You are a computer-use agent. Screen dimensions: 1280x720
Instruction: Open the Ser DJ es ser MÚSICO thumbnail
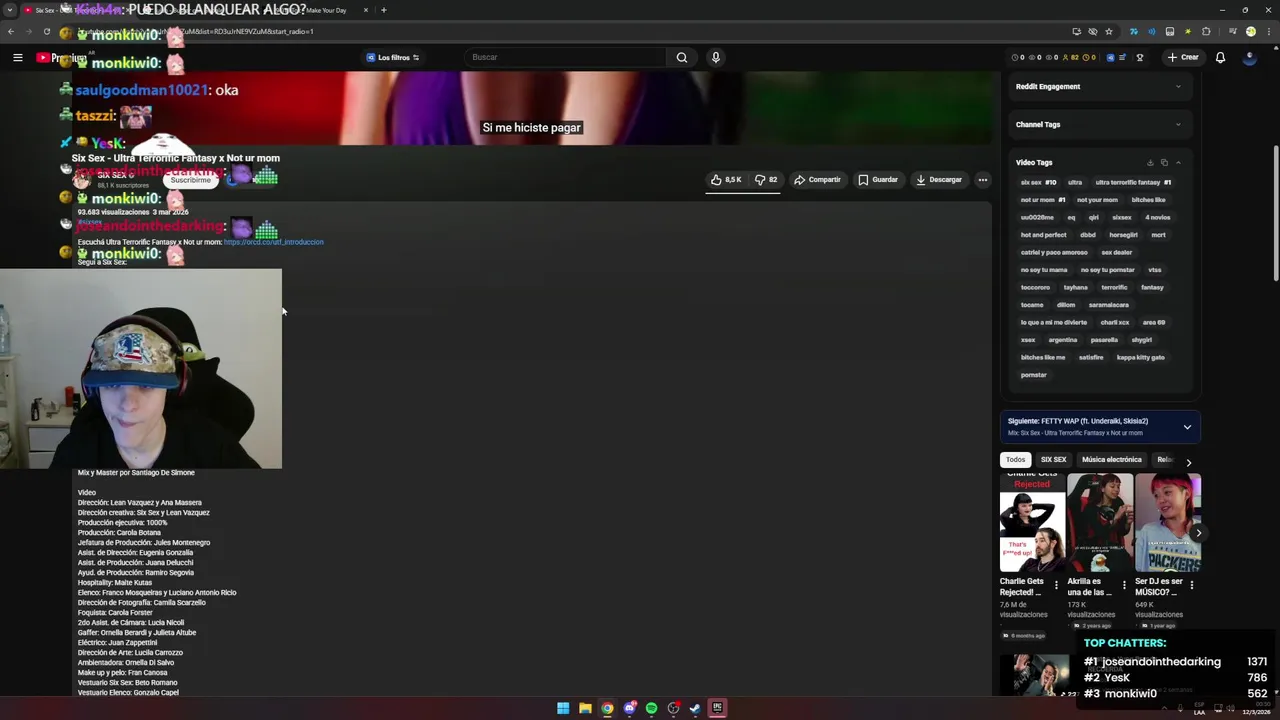(1168, 523)
